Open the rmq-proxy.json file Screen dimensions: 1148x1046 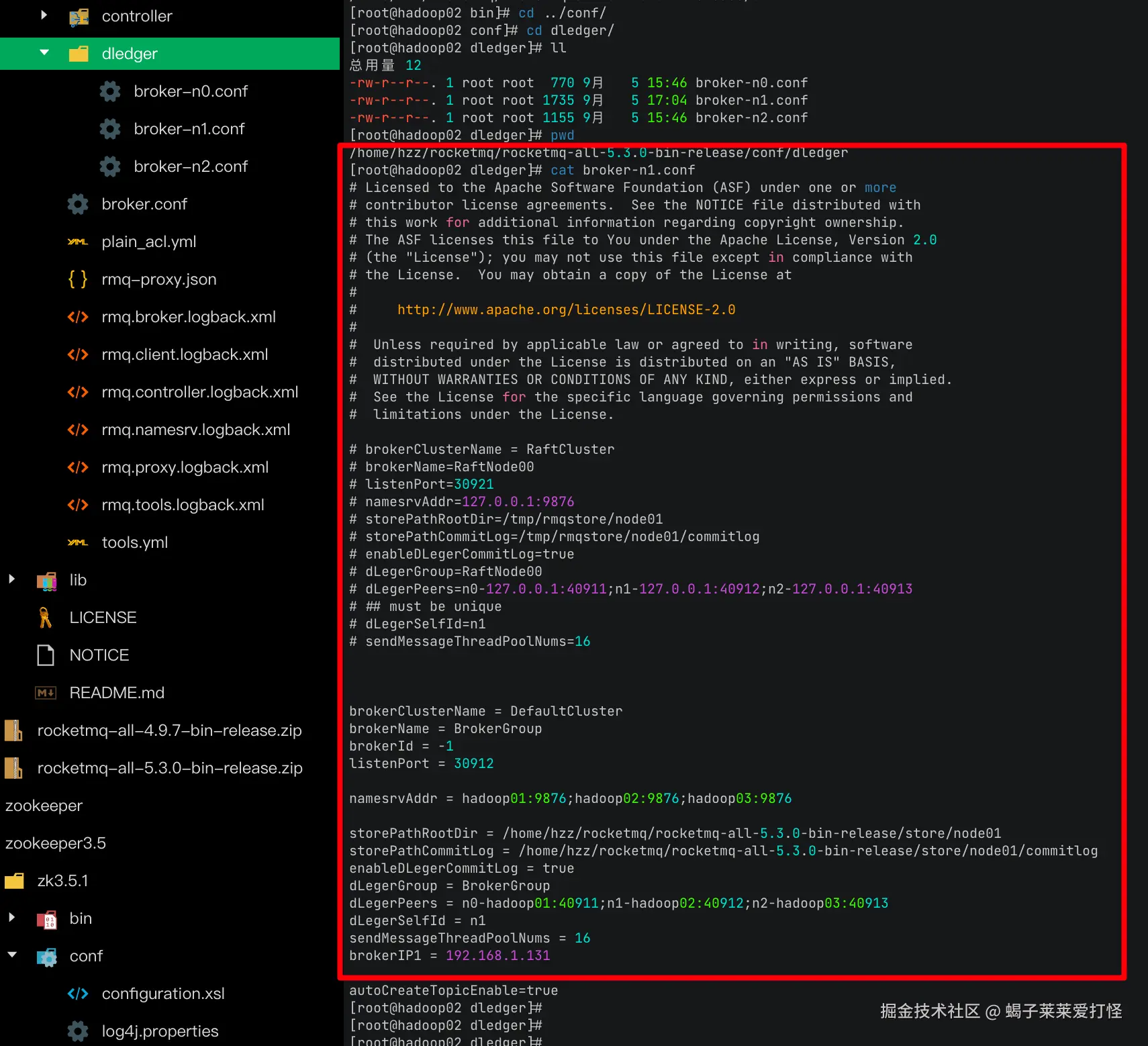pos(159,279)
